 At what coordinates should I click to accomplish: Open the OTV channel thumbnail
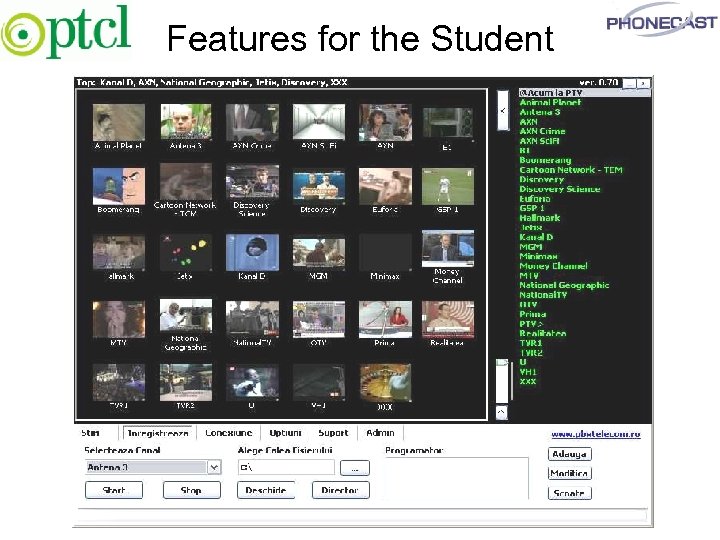(319, 319)
